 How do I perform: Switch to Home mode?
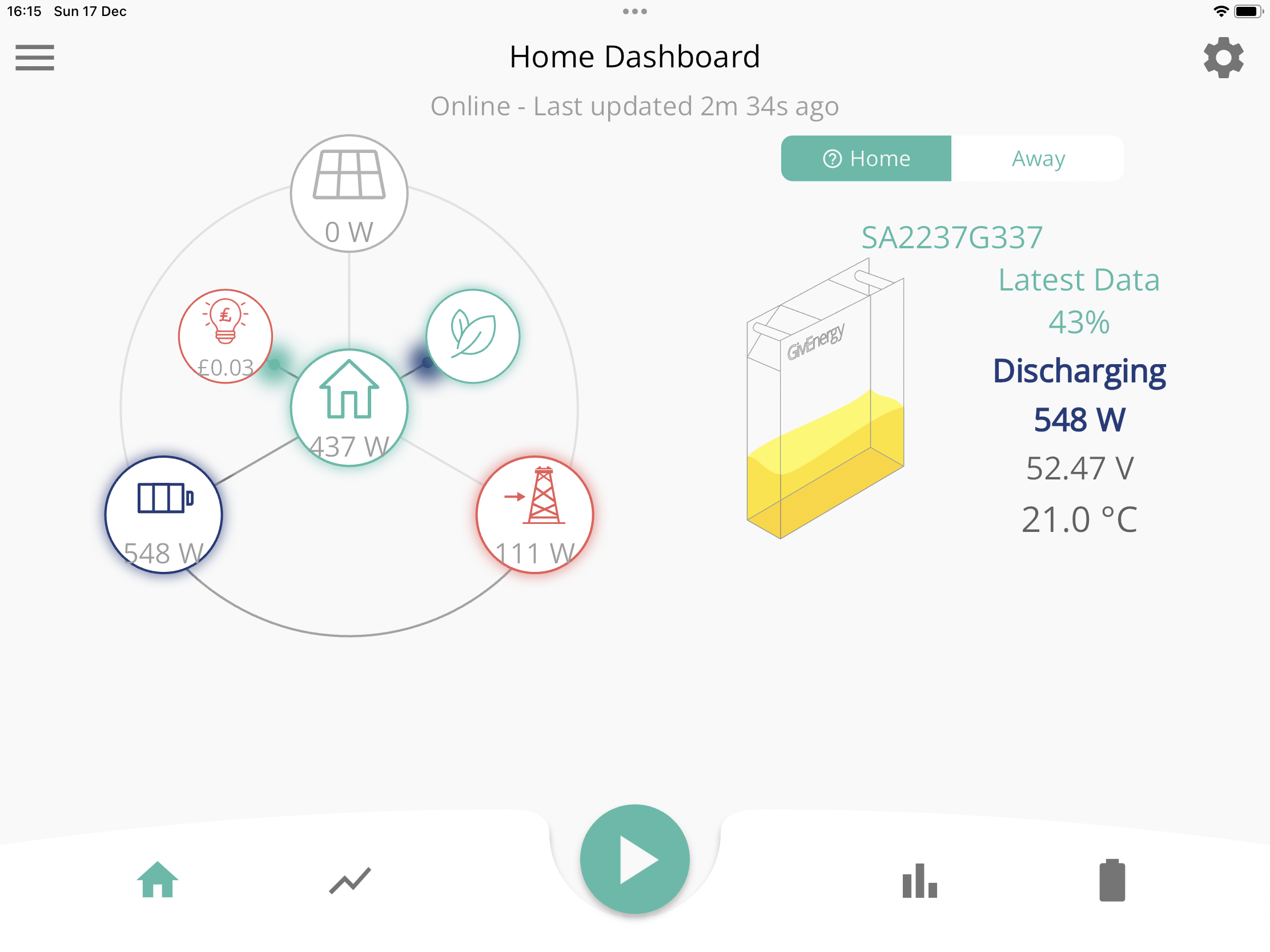866,158
